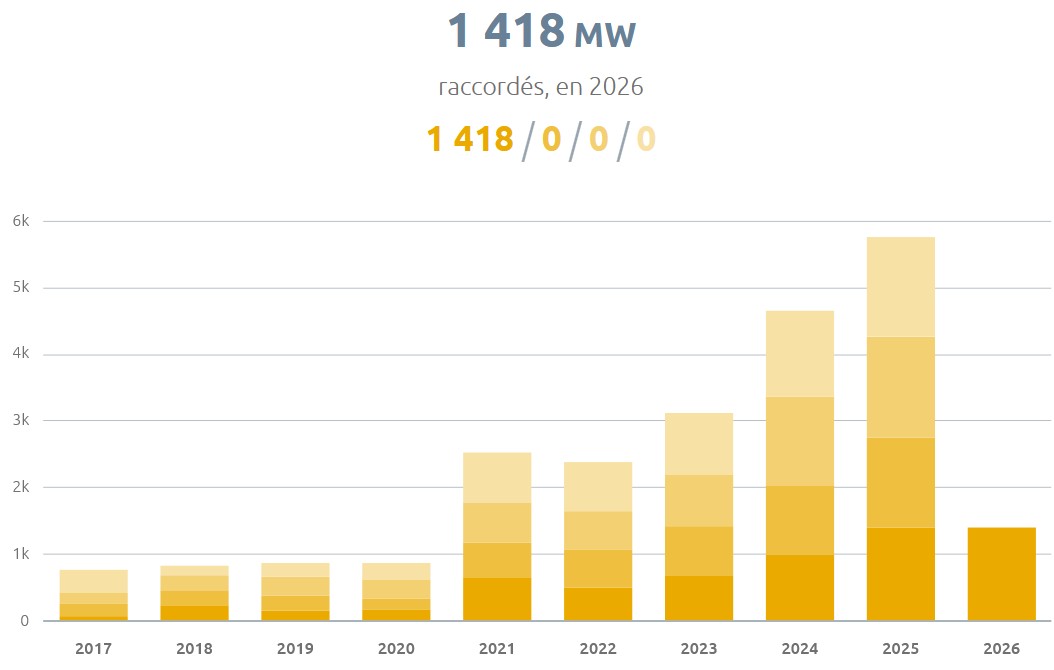Select the 2020 year label

pyautogui.click(x=396, y=649)
